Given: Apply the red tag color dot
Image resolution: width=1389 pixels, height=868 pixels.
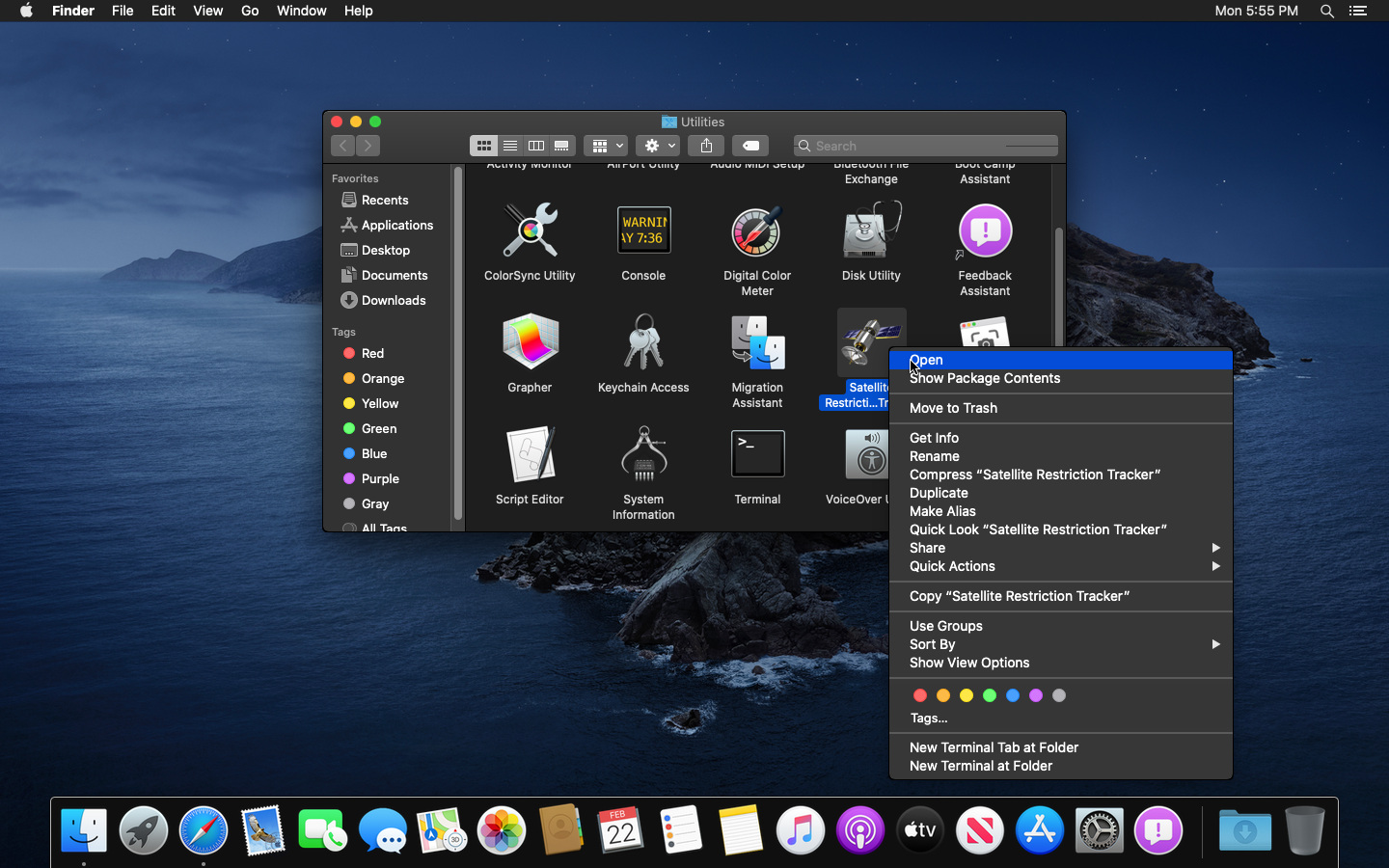Looking at the screenshot, I should 920,695.
